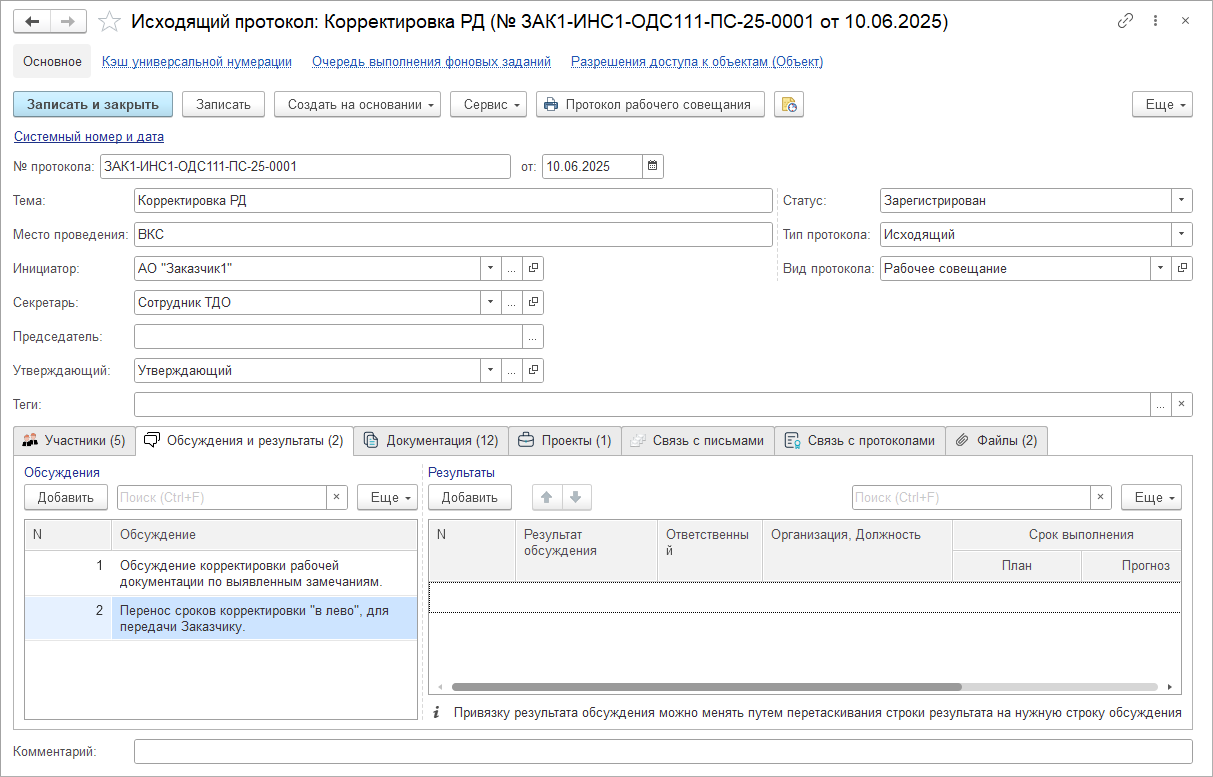The height and width of the screenshot is (777, 1213).
Task: Click the back navigation arrow
Action: 32,21
